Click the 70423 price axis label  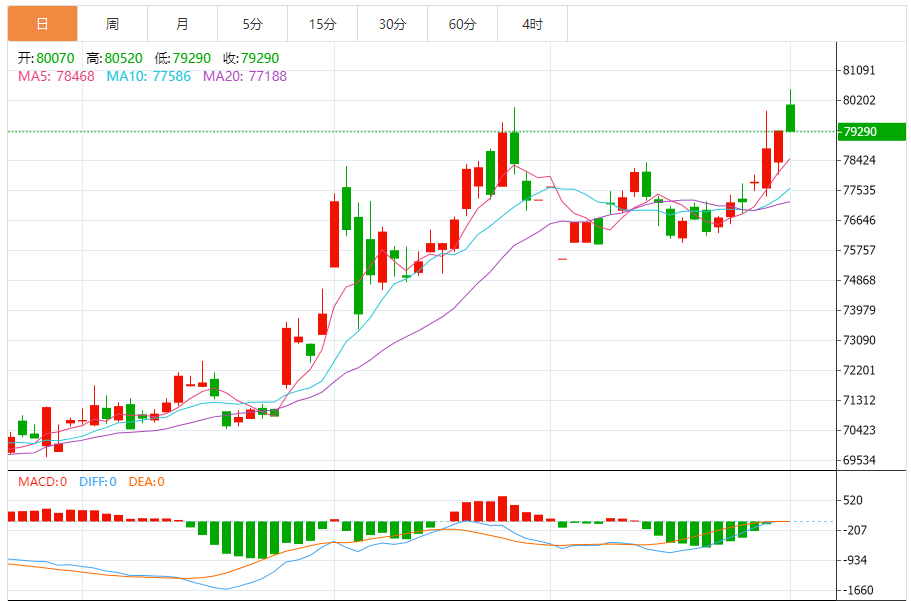click(x=859, y=430)
